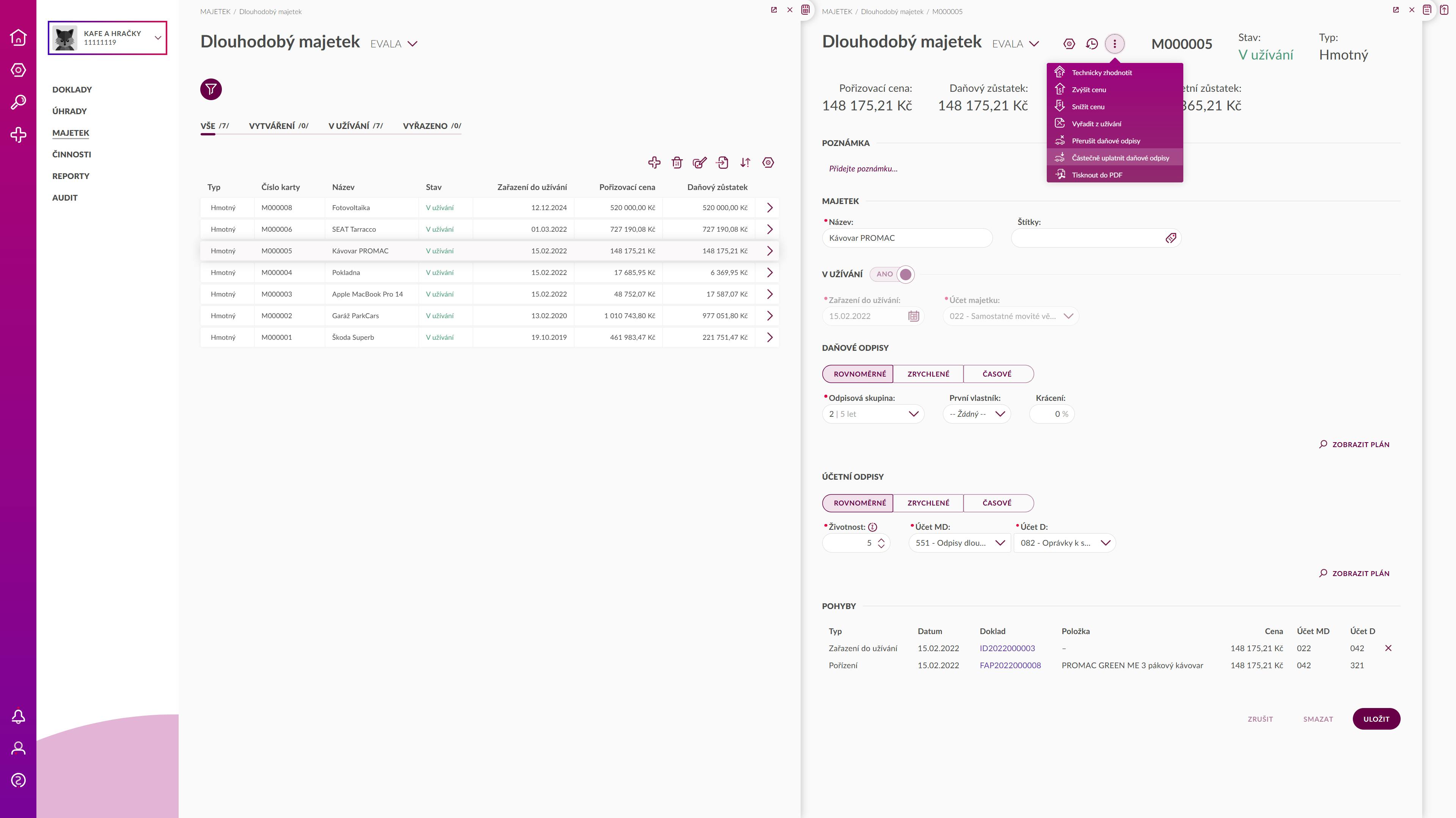1456x818 pixels.
Task: Click the Název field Kávovar PROMAC
Action: (907, 238)
